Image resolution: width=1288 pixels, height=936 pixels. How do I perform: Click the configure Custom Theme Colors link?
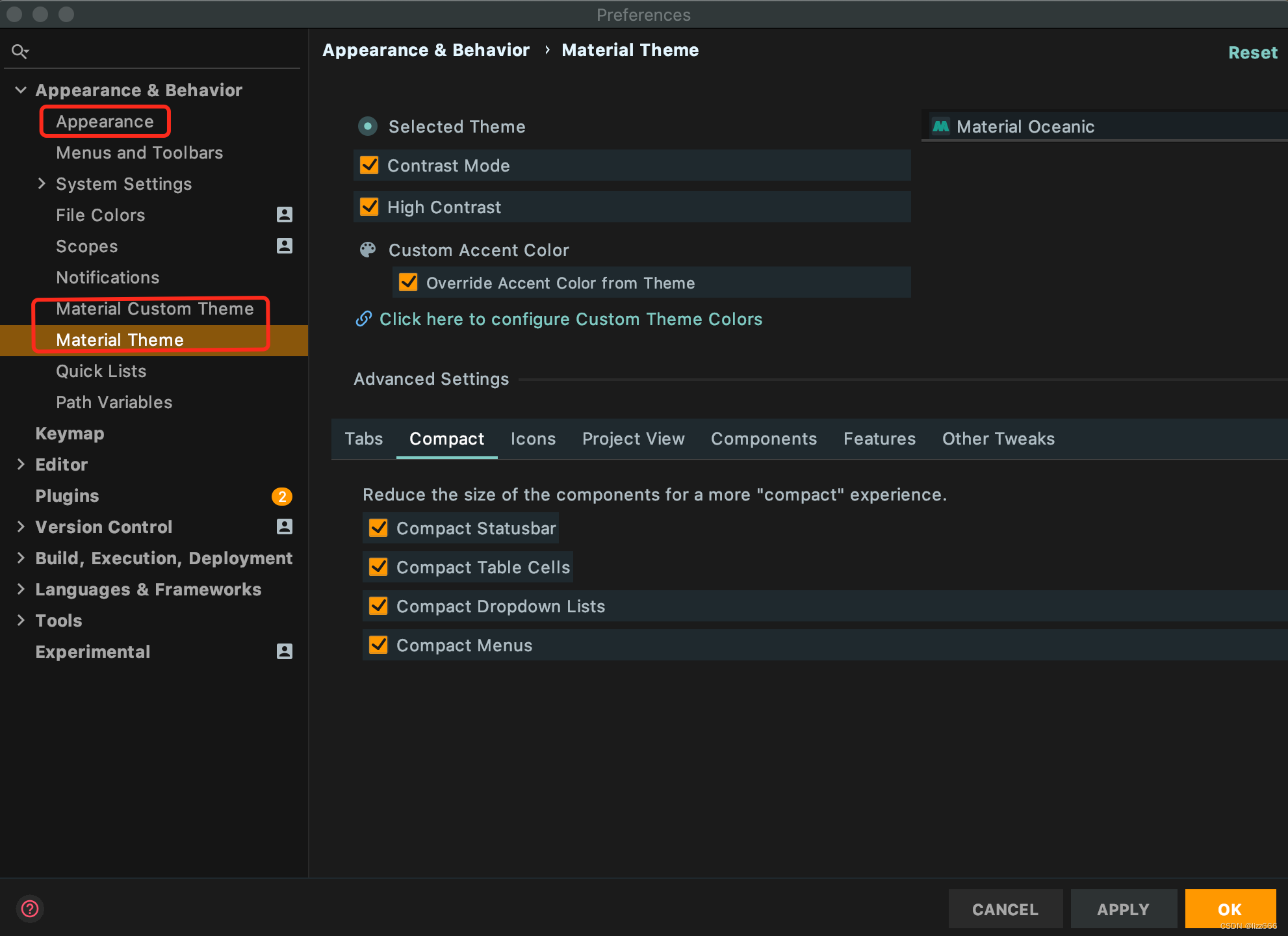click(x=570, y=319)
